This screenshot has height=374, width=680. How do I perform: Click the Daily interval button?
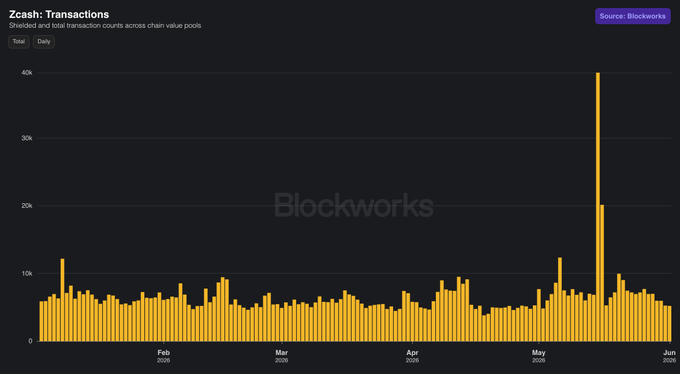pos(44,42)
